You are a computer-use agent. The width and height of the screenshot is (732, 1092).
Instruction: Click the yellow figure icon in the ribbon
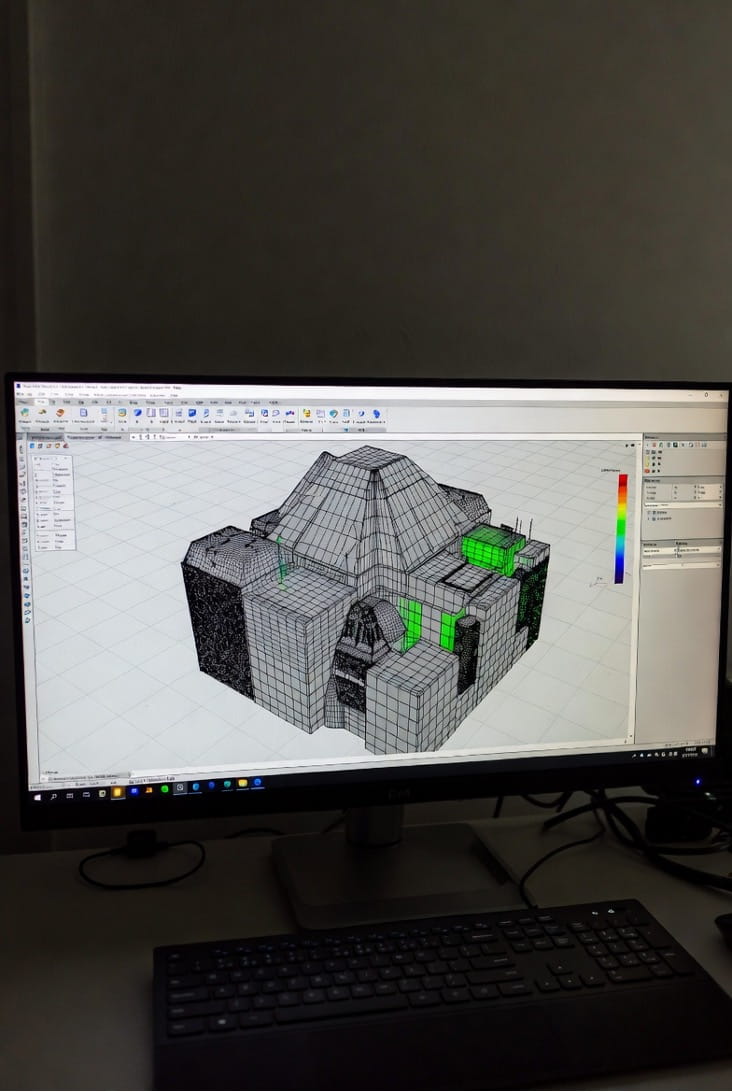(306, 413)
